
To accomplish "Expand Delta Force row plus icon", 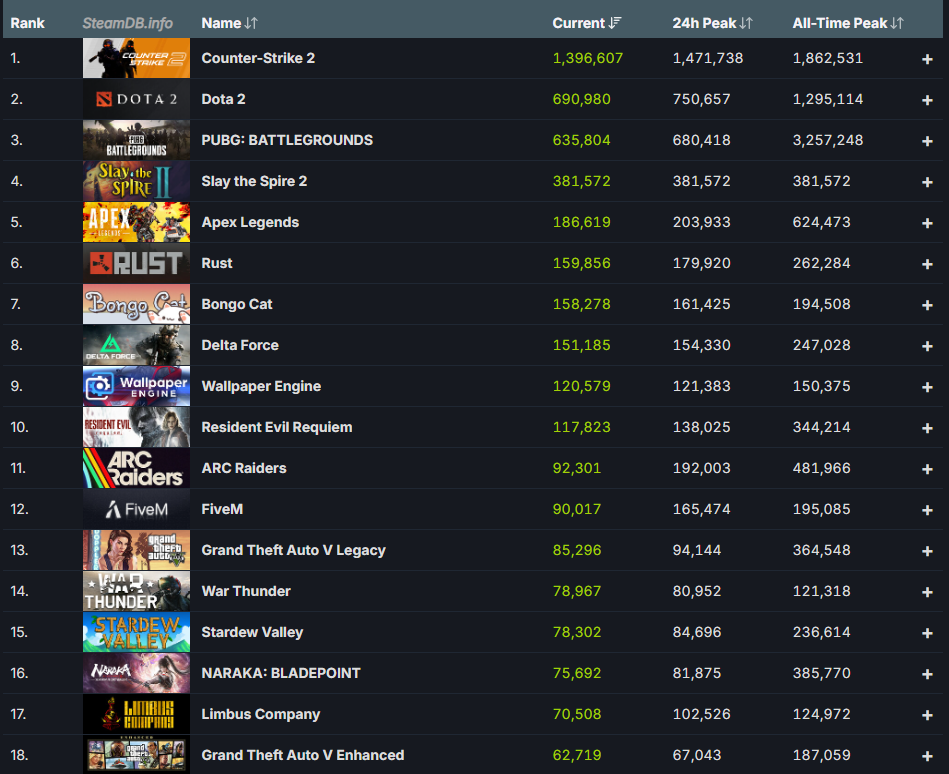I will (x=927, y=346).
